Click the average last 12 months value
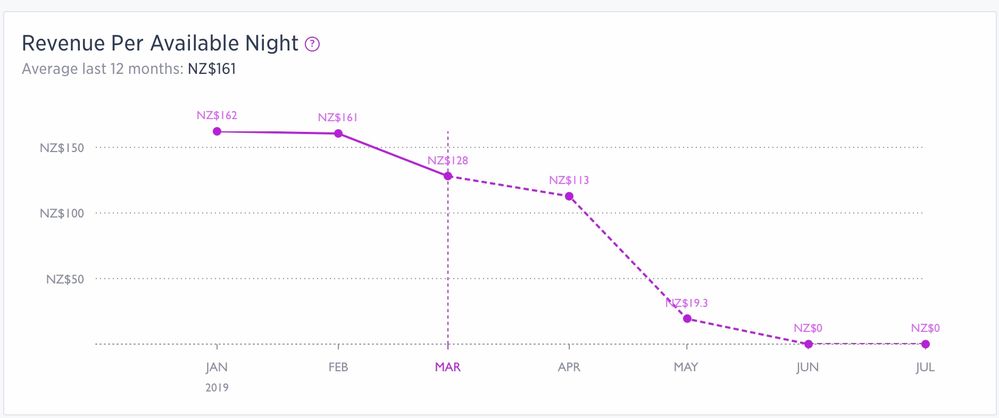The height and width of the screenshot is (418, 999). pyautogui.click(x=212, y=69)
